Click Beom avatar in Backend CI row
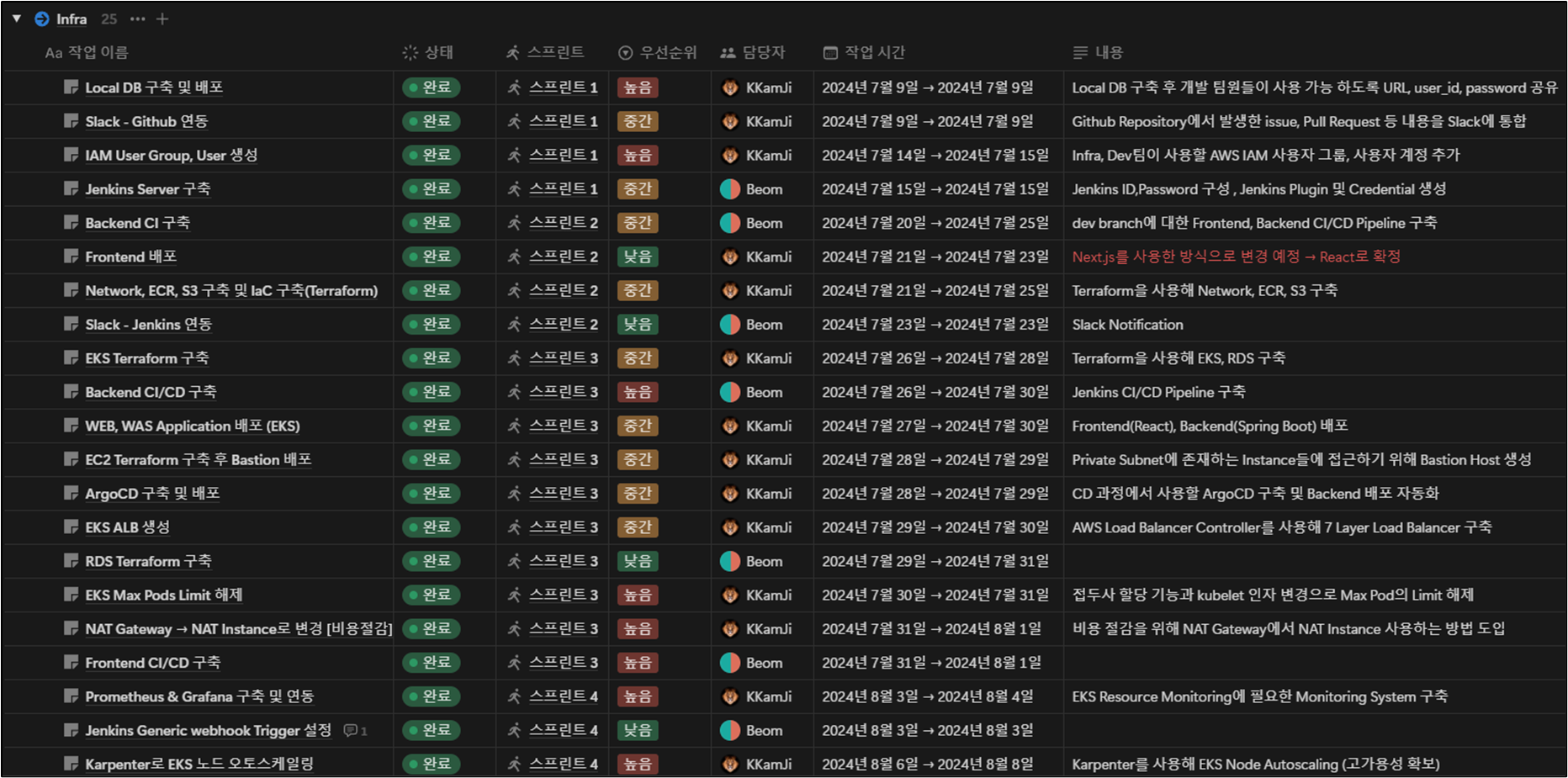Viewport: 1568px width, 778px height. [x=730, y=223]
